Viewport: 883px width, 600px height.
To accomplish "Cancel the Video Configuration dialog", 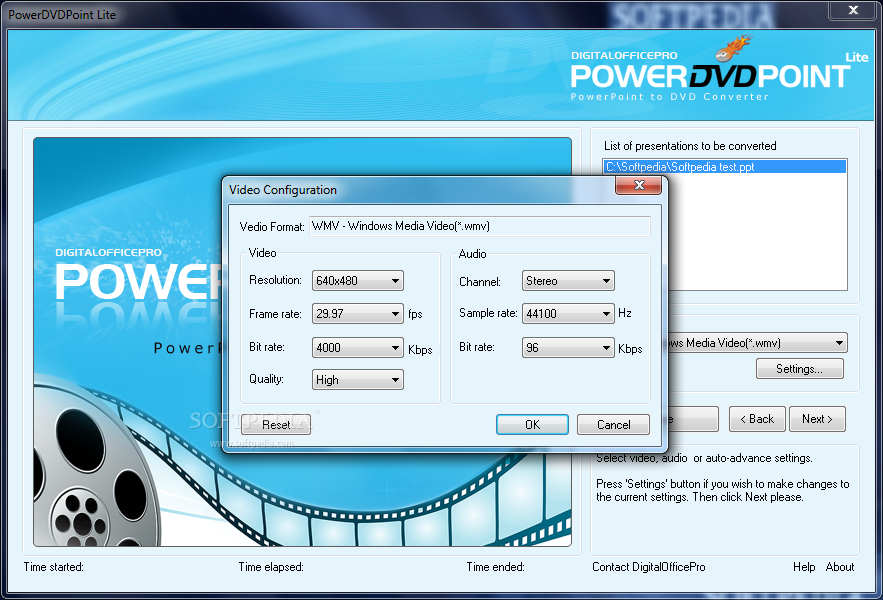I will click(613, 425).
